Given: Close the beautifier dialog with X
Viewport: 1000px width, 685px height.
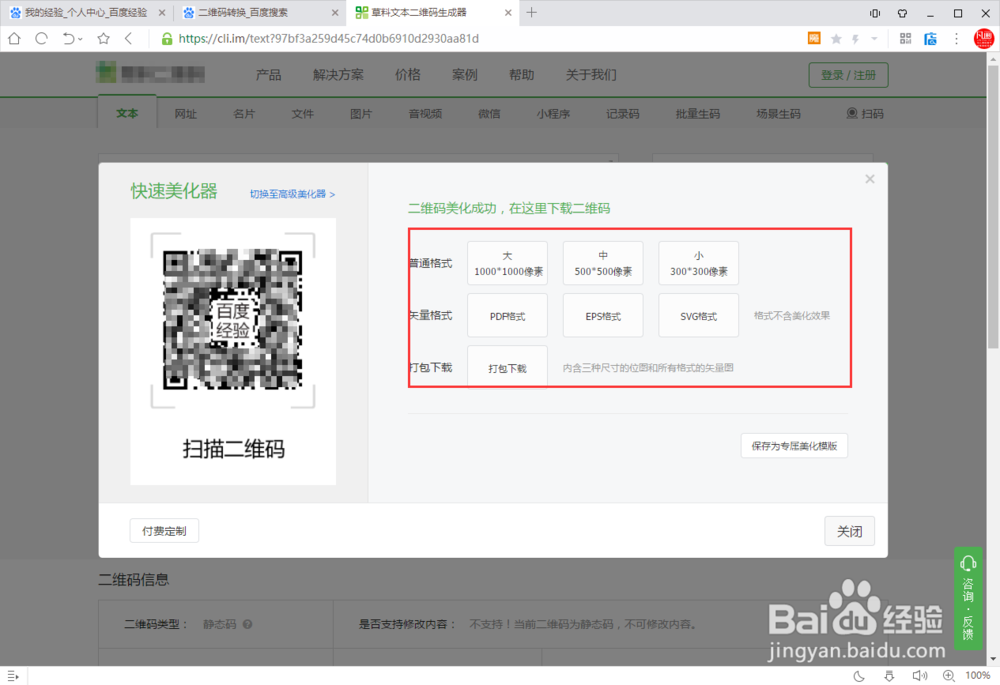Looking at the screenshot, I should [x=870, y=179].
